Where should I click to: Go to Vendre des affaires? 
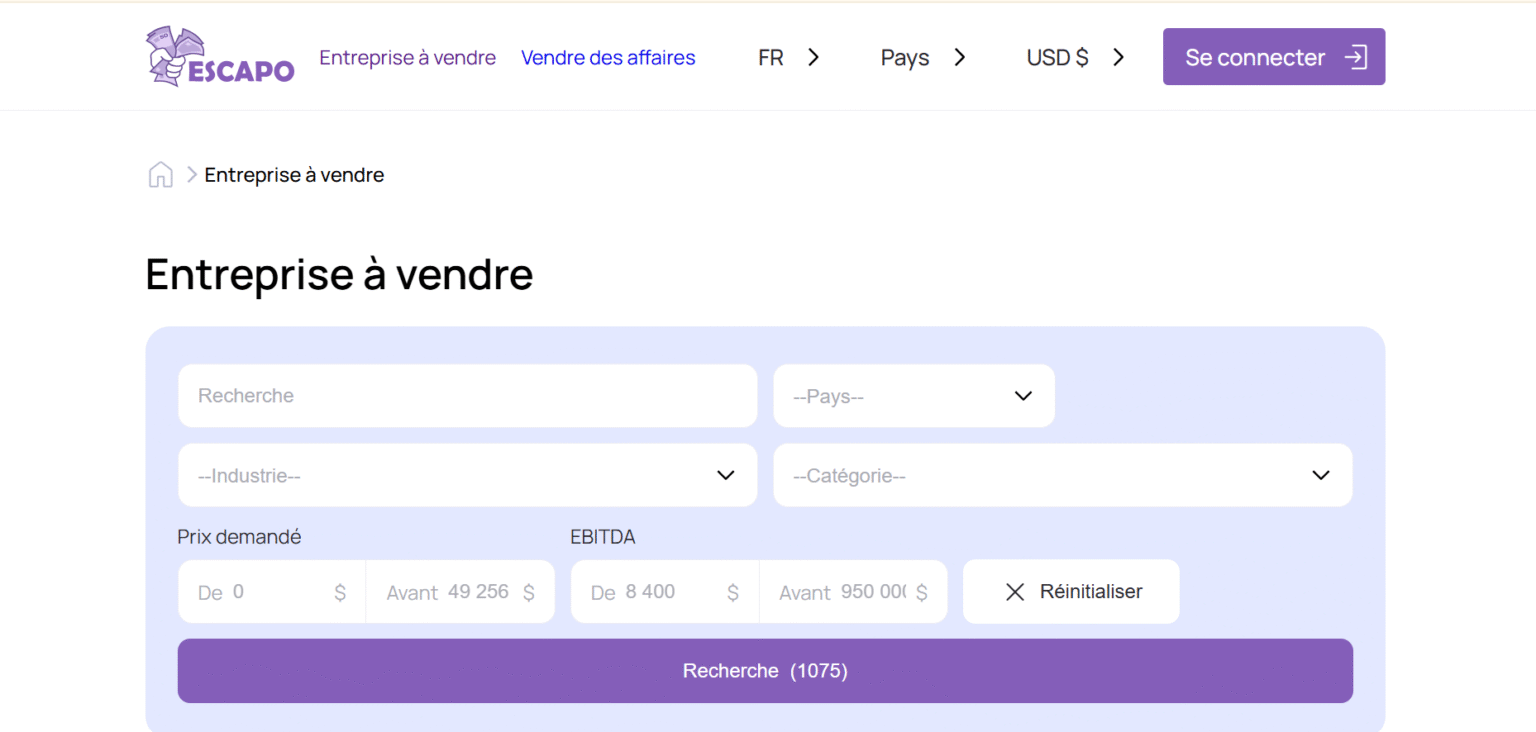[608, 58]
